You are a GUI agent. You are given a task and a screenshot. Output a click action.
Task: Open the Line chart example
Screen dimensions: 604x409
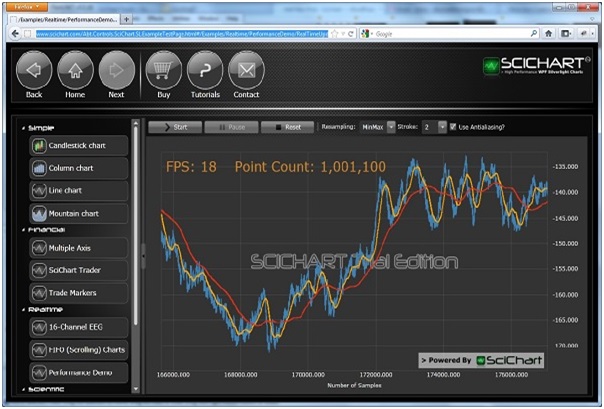[x=79, y=191]
